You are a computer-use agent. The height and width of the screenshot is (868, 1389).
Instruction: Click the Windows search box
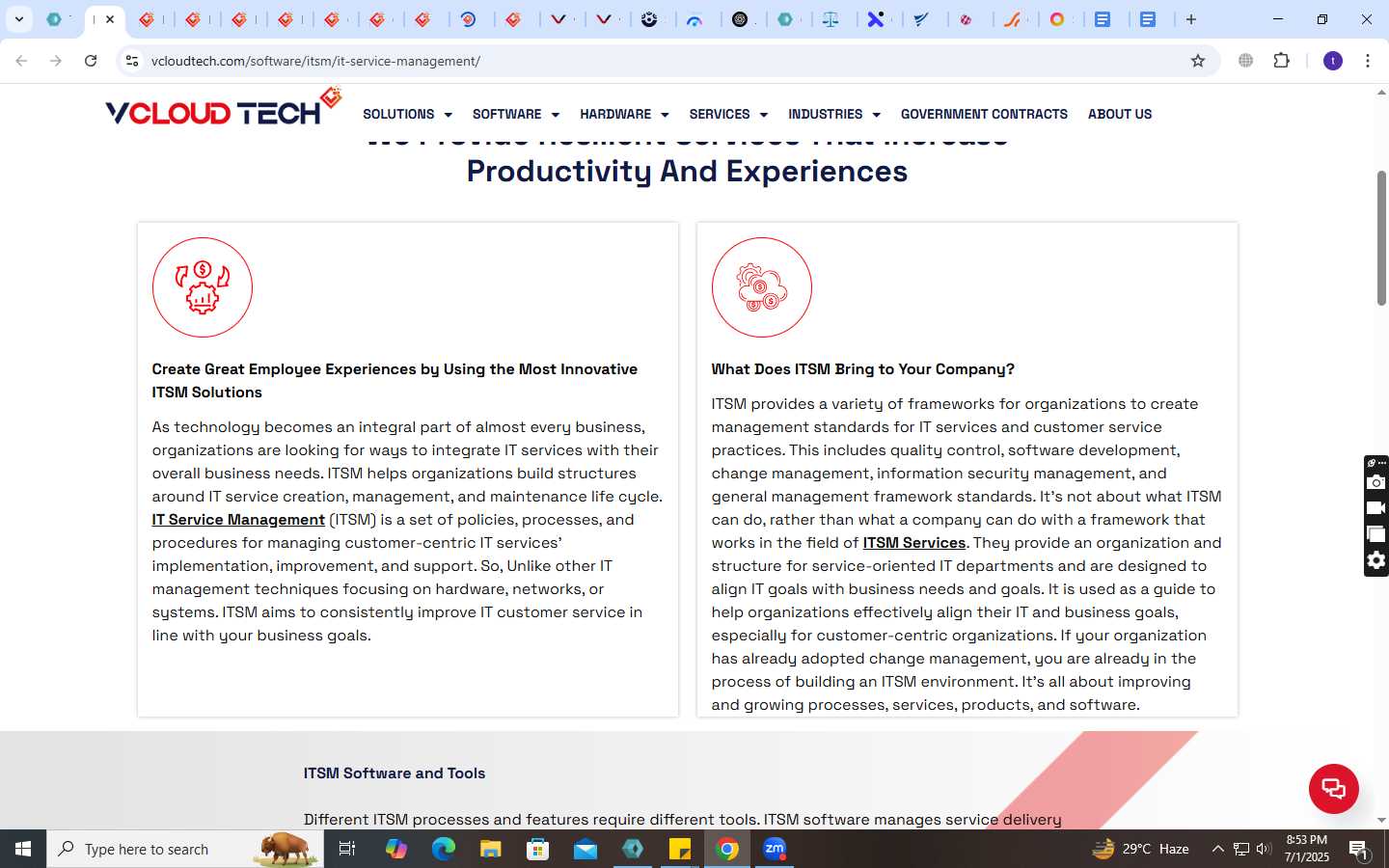point(185,849)
